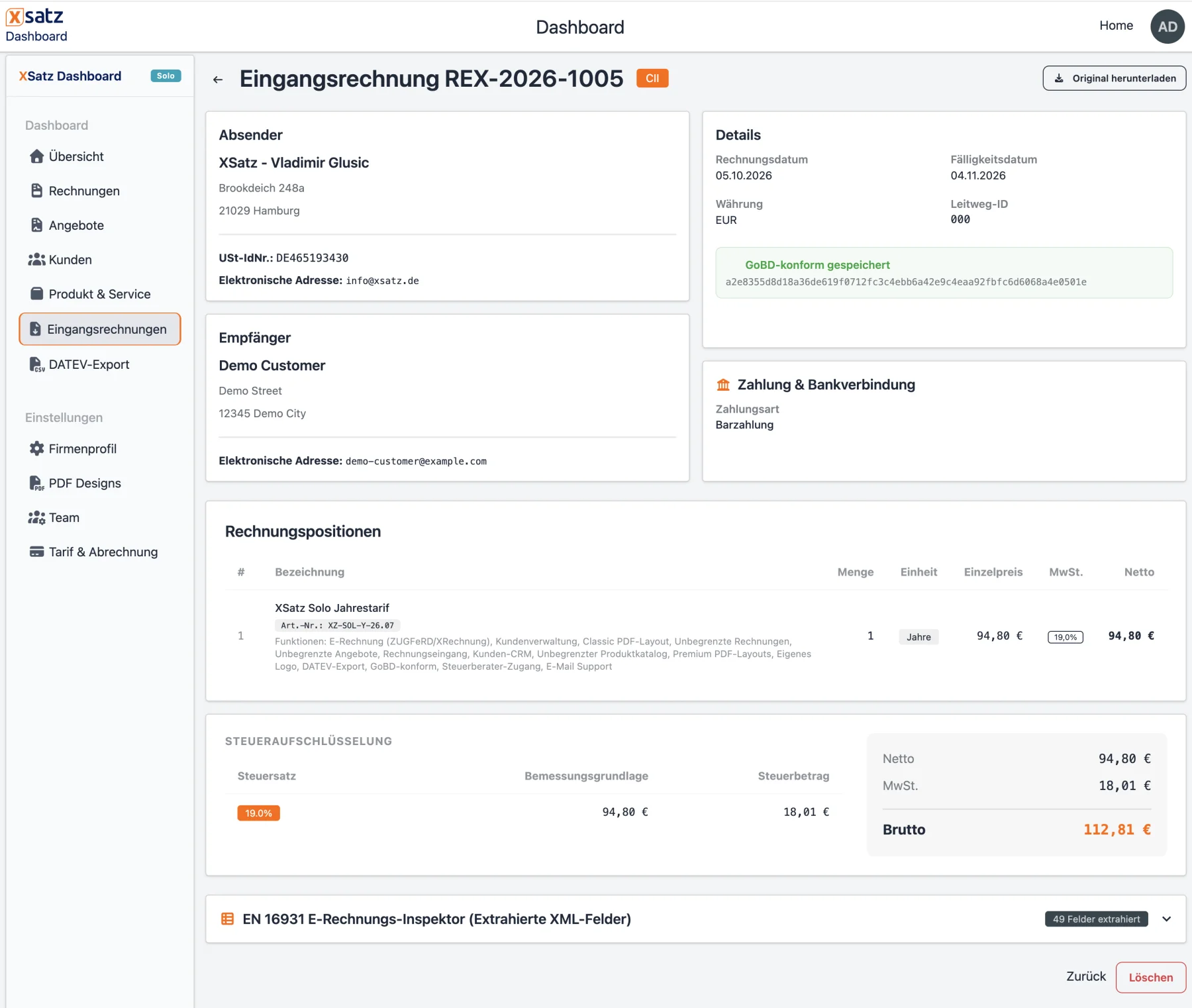Click the Bemessungsgrundlage column header

click(x=586, y=776)
